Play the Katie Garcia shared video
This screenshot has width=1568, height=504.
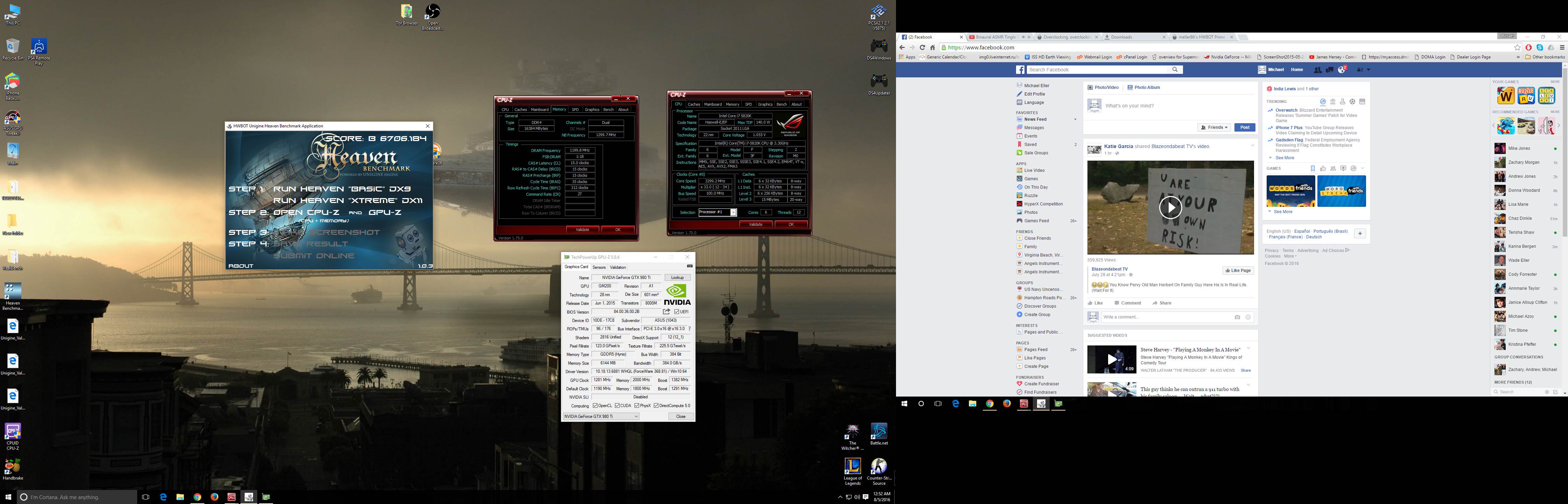[x=1170, y=208]
